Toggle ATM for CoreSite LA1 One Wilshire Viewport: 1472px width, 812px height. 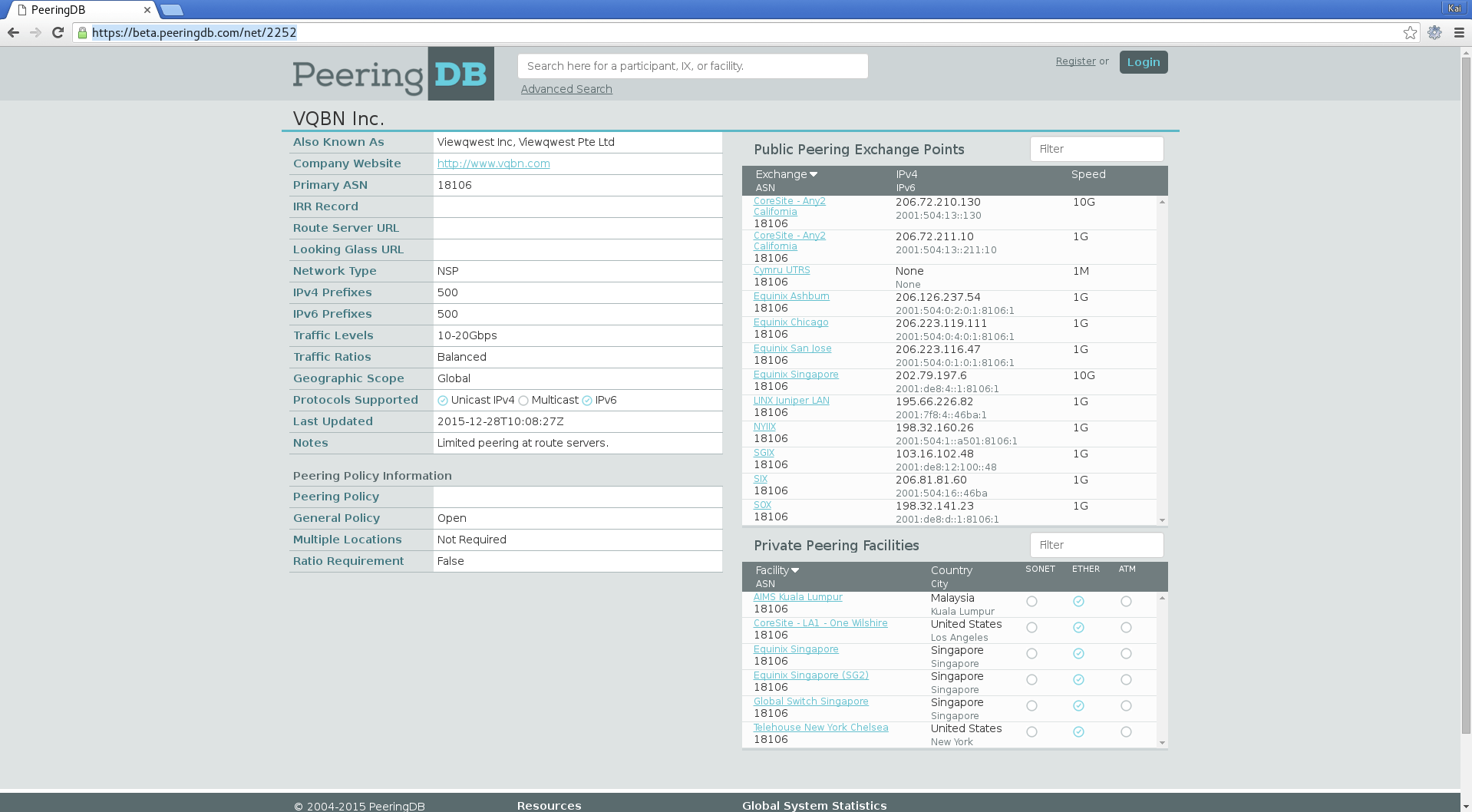click(1126, 628)
